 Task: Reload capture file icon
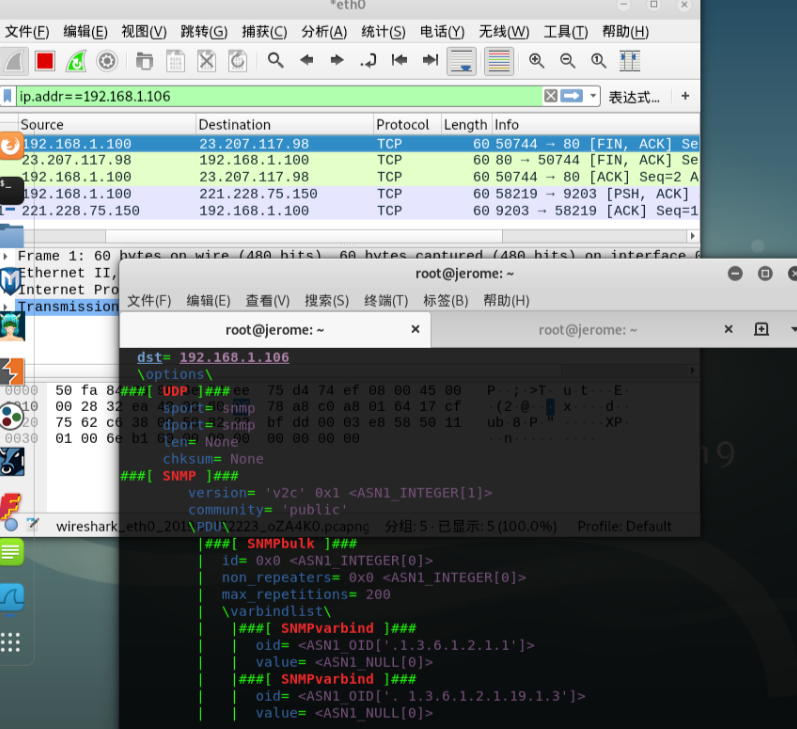tap(237, 62)
